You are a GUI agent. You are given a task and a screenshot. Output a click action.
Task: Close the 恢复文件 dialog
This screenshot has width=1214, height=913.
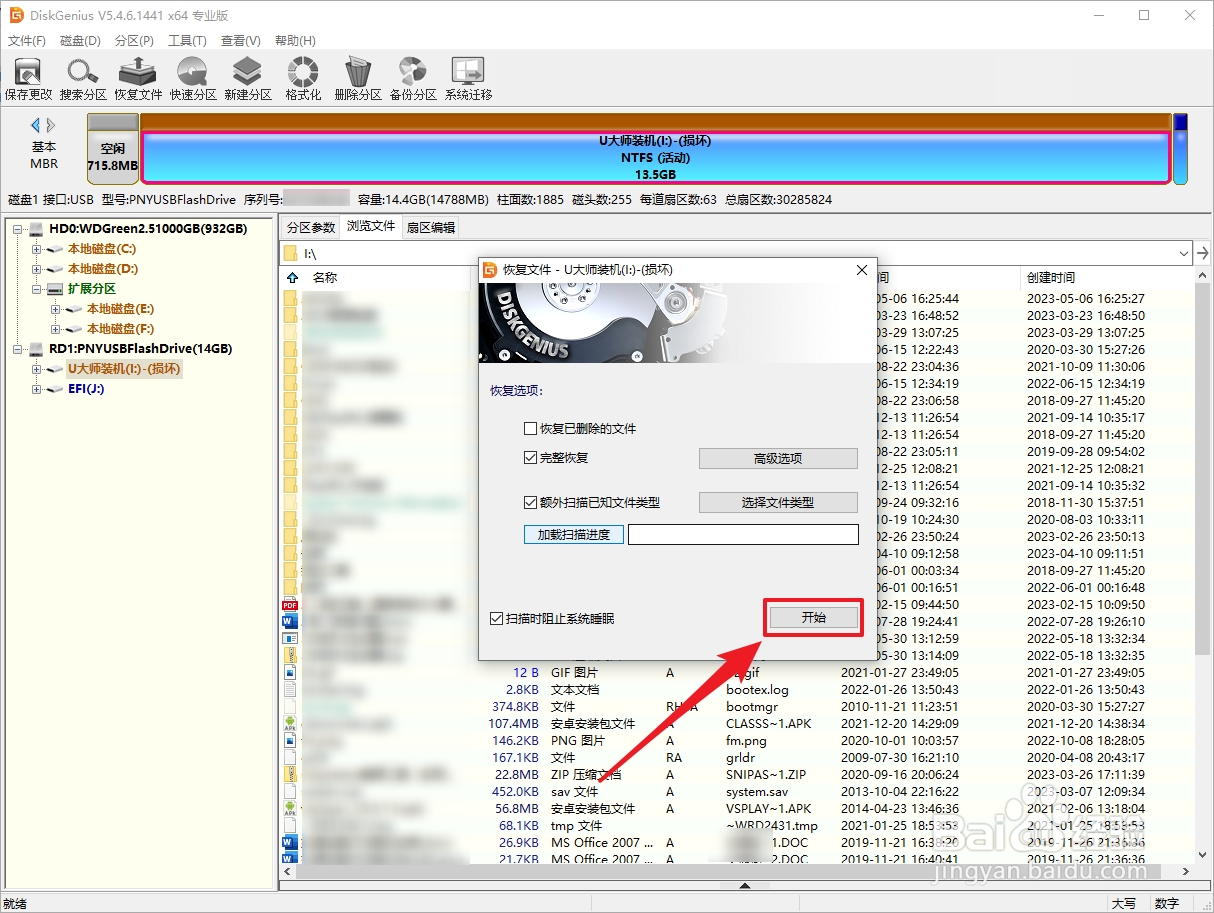click(x=862, y=270)
